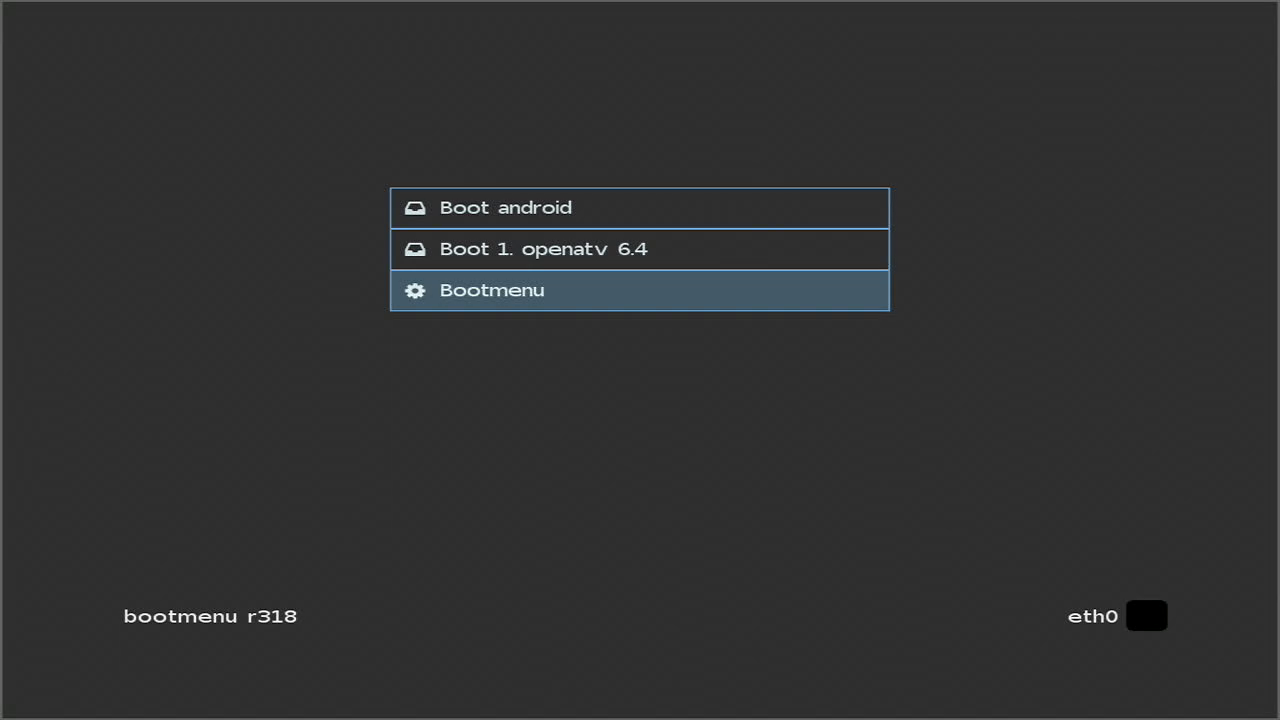Click the word Boot in openatv entry
This screenshot has height=720, width=1280.
464,249
